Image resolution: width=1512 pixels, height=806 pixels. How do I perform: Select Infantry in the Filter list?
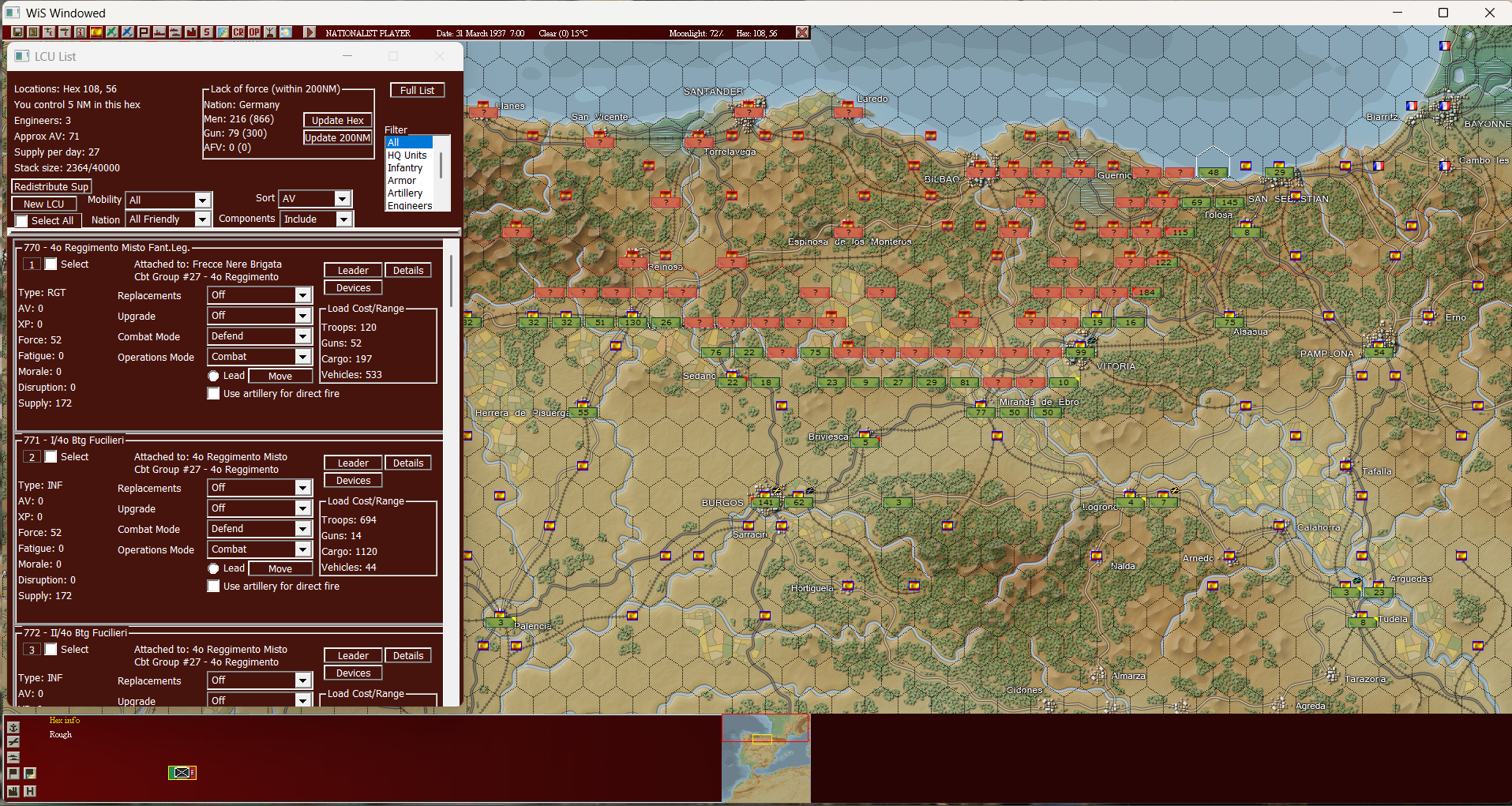point(405,167)
